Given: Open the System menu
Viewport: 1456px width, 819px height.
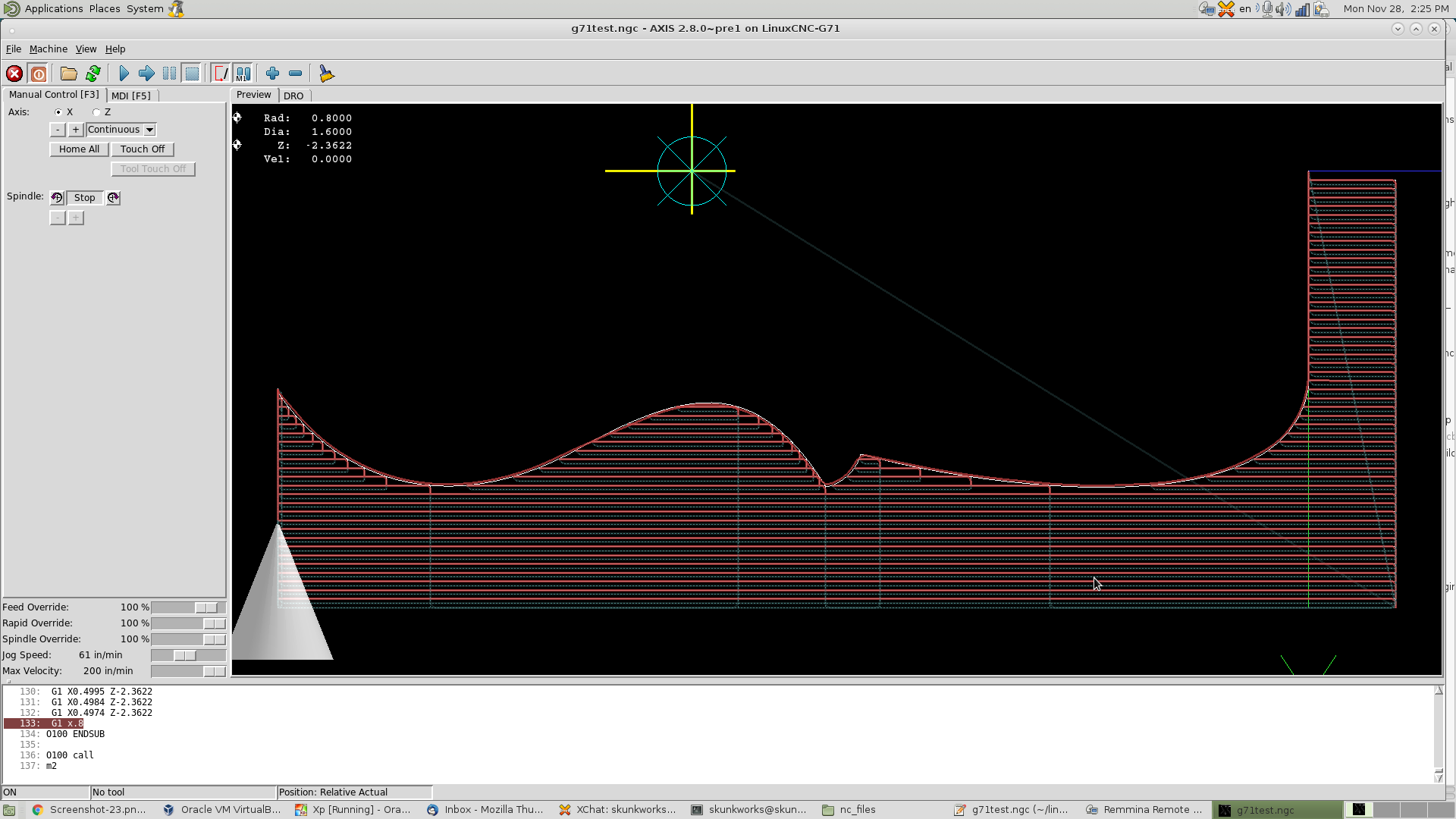Looking at the screenshot, I should [145, 9].
